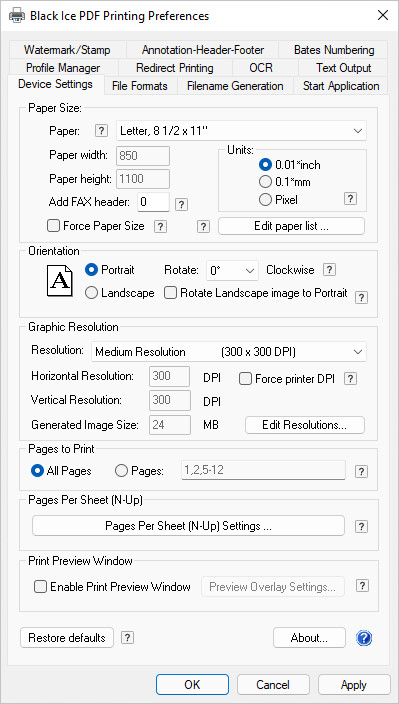
Task: Click Restore defaults button
Action: pos(67,638)
